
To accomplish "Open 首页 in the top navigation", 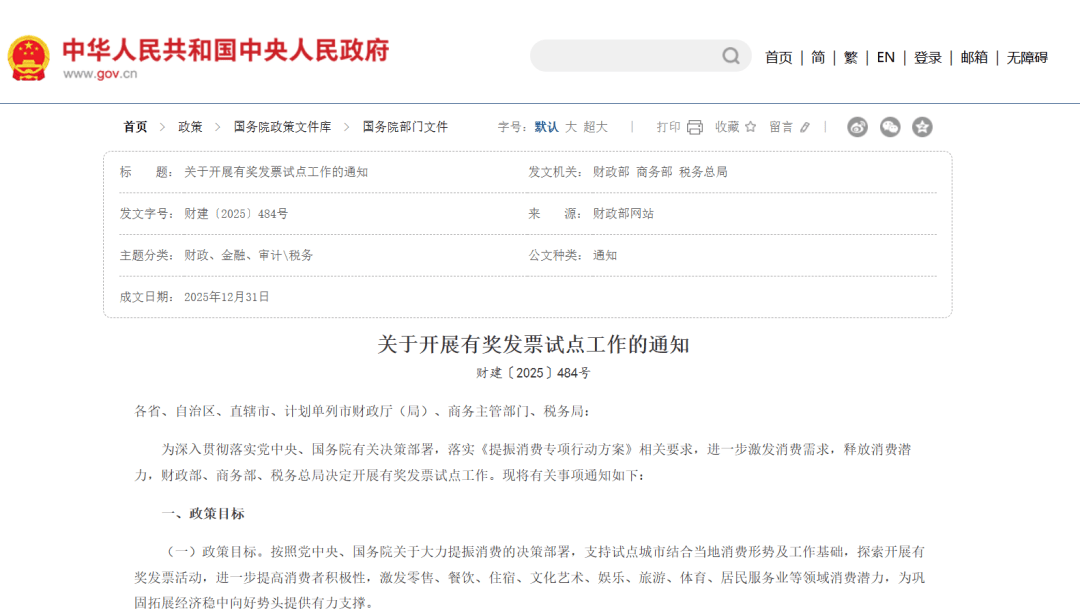I will point(778,58).
